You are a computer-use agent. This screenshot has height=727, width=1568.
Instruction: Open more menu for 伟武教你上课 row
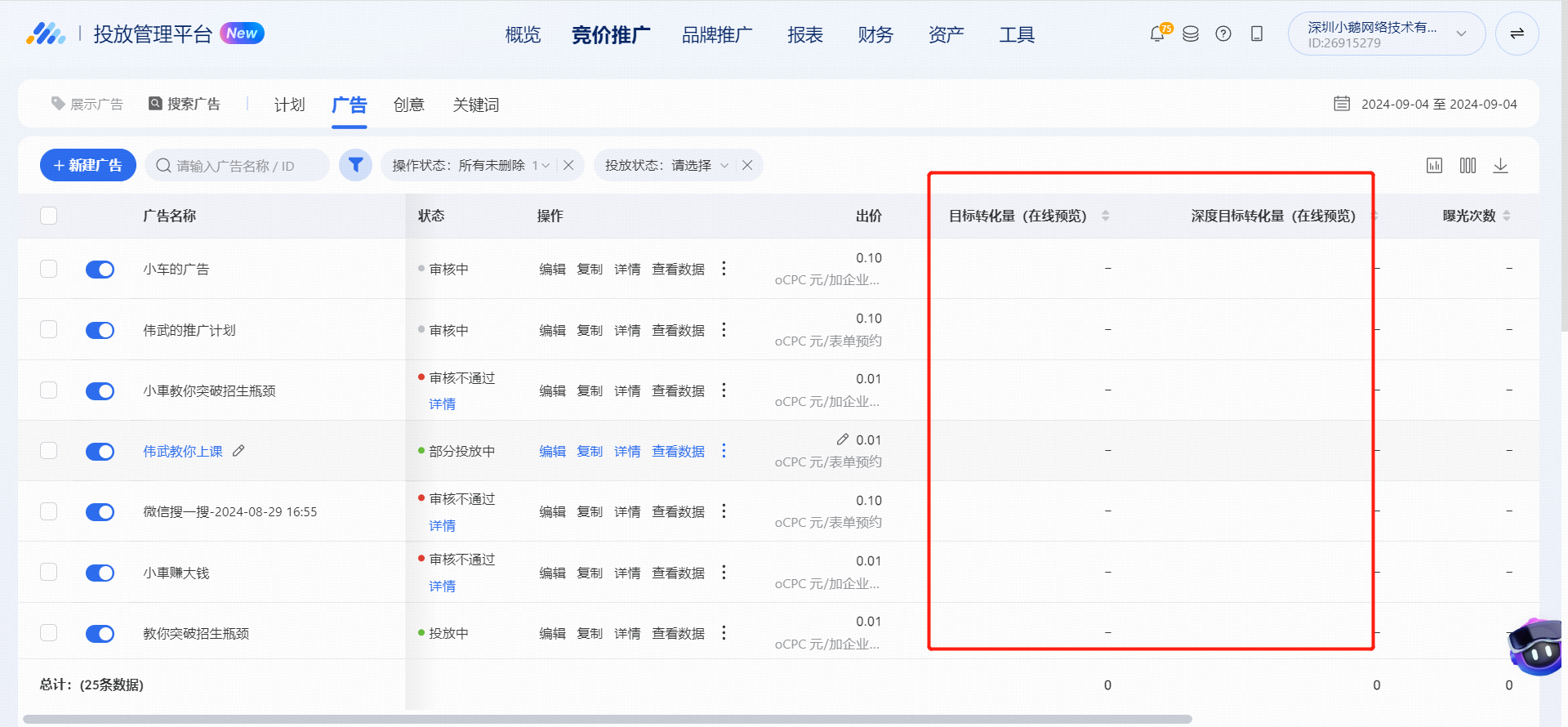click(x=724, y=451)
